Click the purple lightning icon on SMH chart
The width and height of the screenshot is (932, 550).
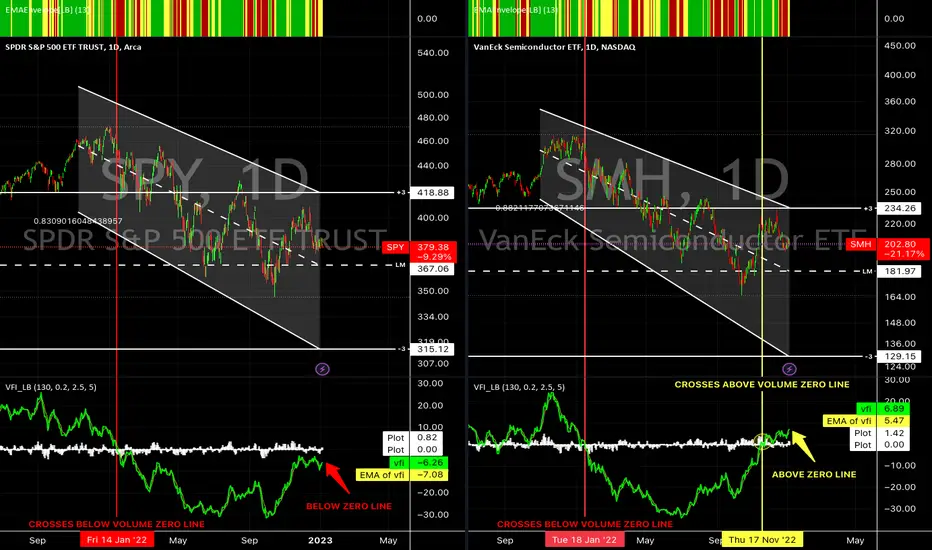(789, 369)
